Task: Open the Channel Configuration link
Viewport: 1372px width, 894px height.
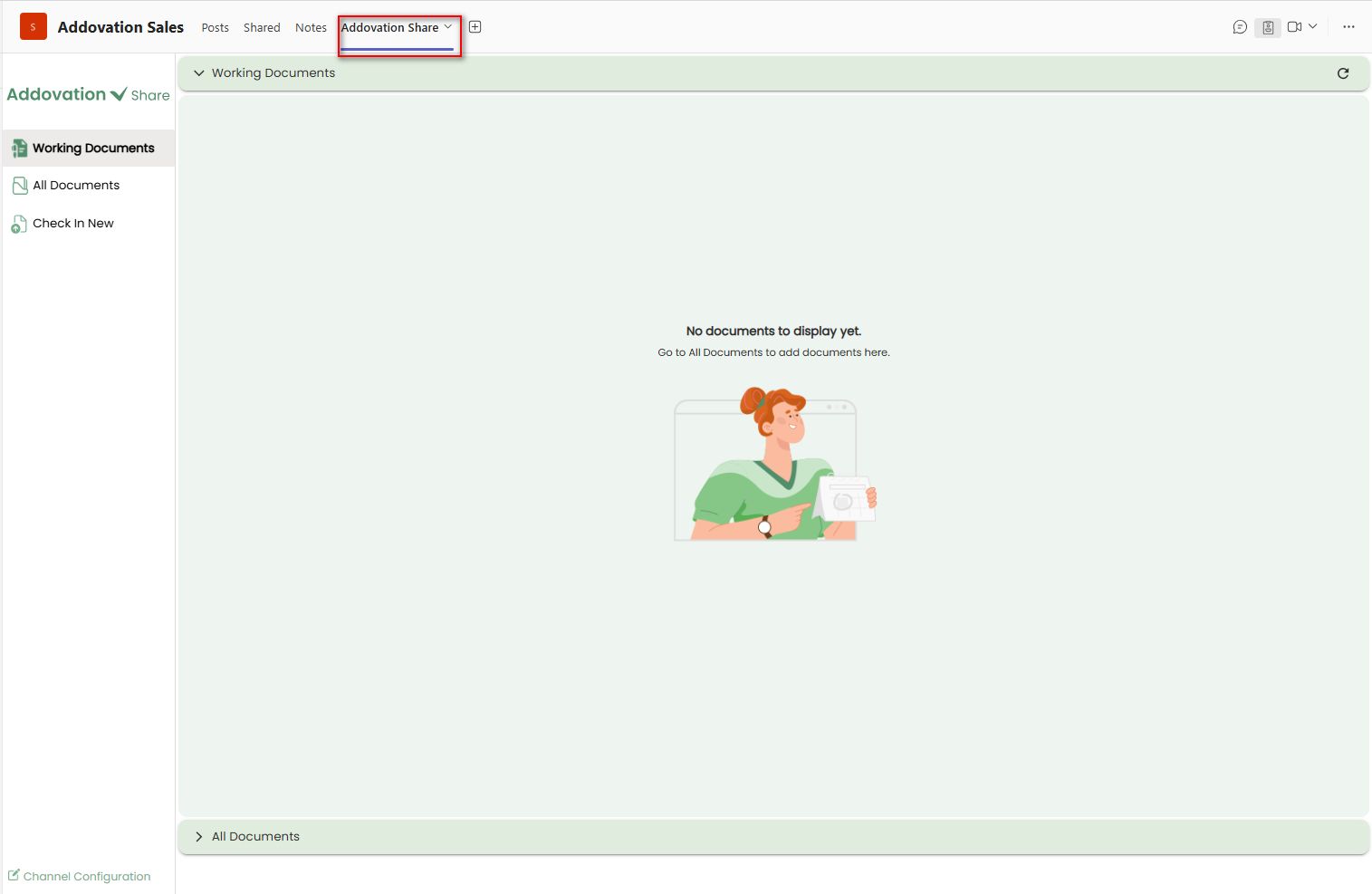Action: click(87, 877)
